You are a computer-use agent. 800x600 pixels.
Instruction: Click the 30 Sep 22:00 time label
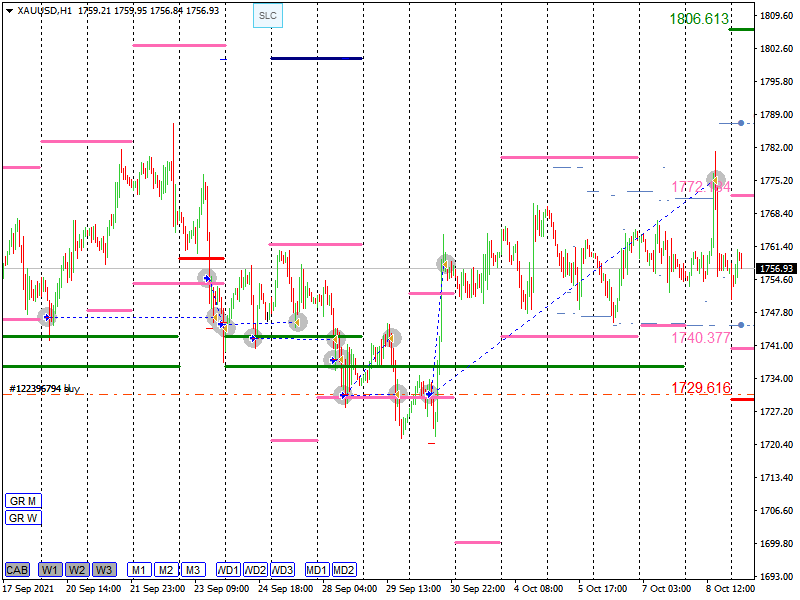pos(478,588)
